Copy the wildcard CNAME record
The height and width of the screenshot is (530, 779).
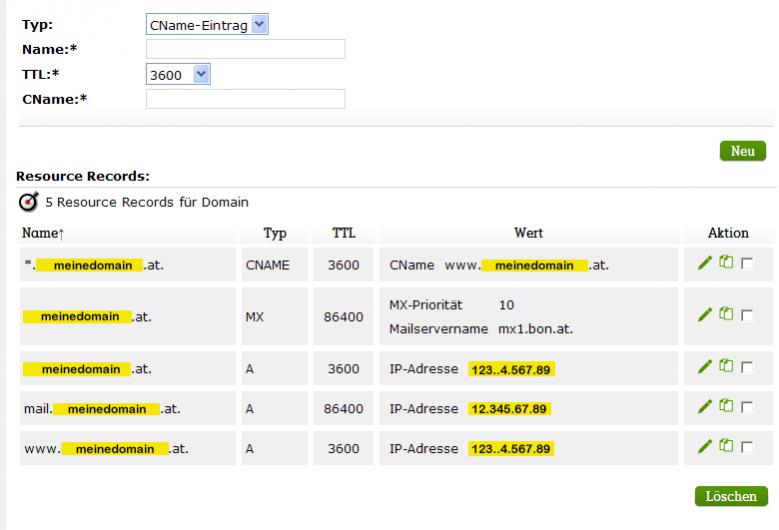pos(726,262)
